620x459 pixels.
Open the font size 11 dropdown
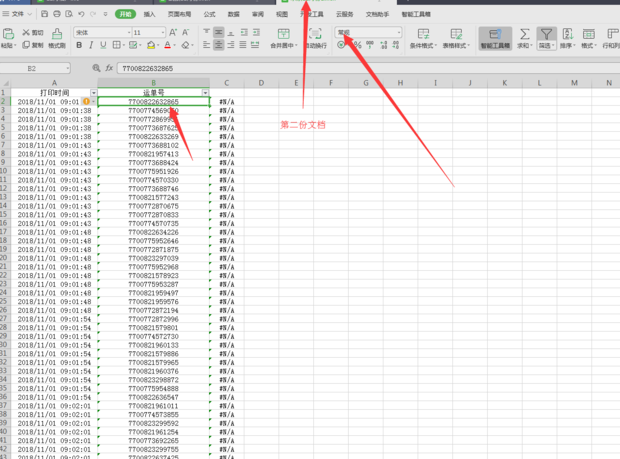tap(163, 32)
